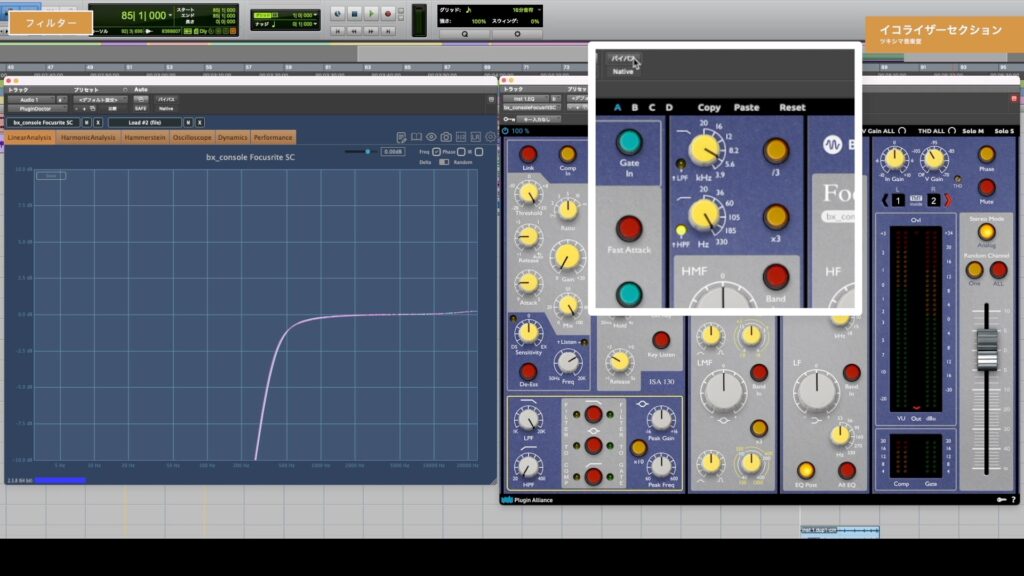Toggle the Mute button in bx_console output section
The image size is (1024, 576).
[986, 187]
